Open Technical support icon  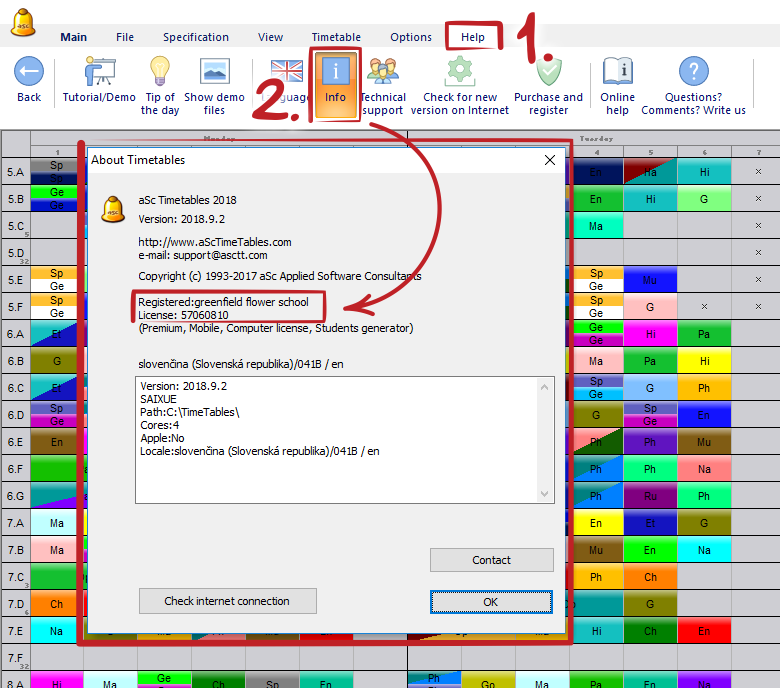(382, 72)
